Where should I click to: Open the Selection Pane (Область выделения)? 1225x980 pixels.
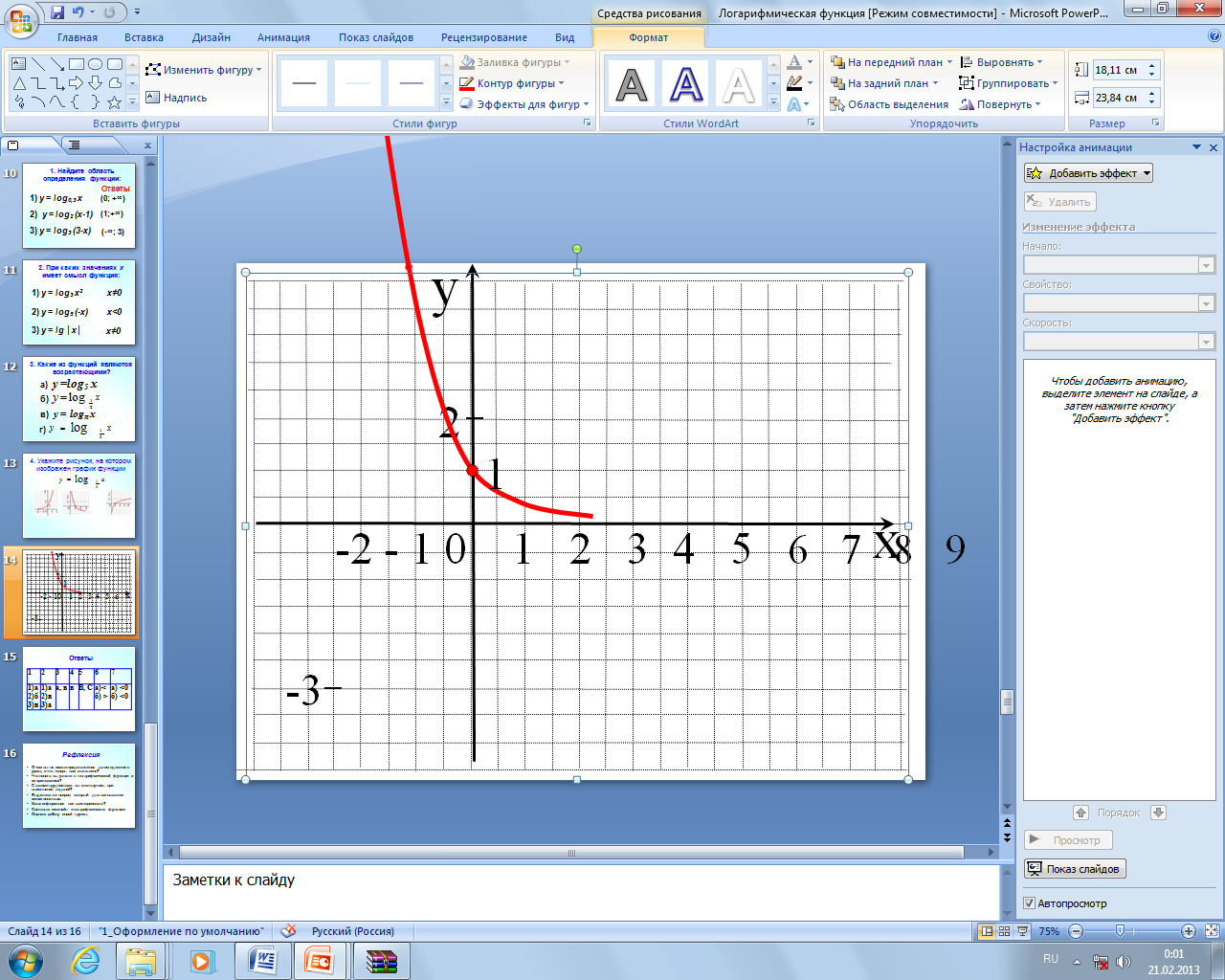tap(889, 104)
